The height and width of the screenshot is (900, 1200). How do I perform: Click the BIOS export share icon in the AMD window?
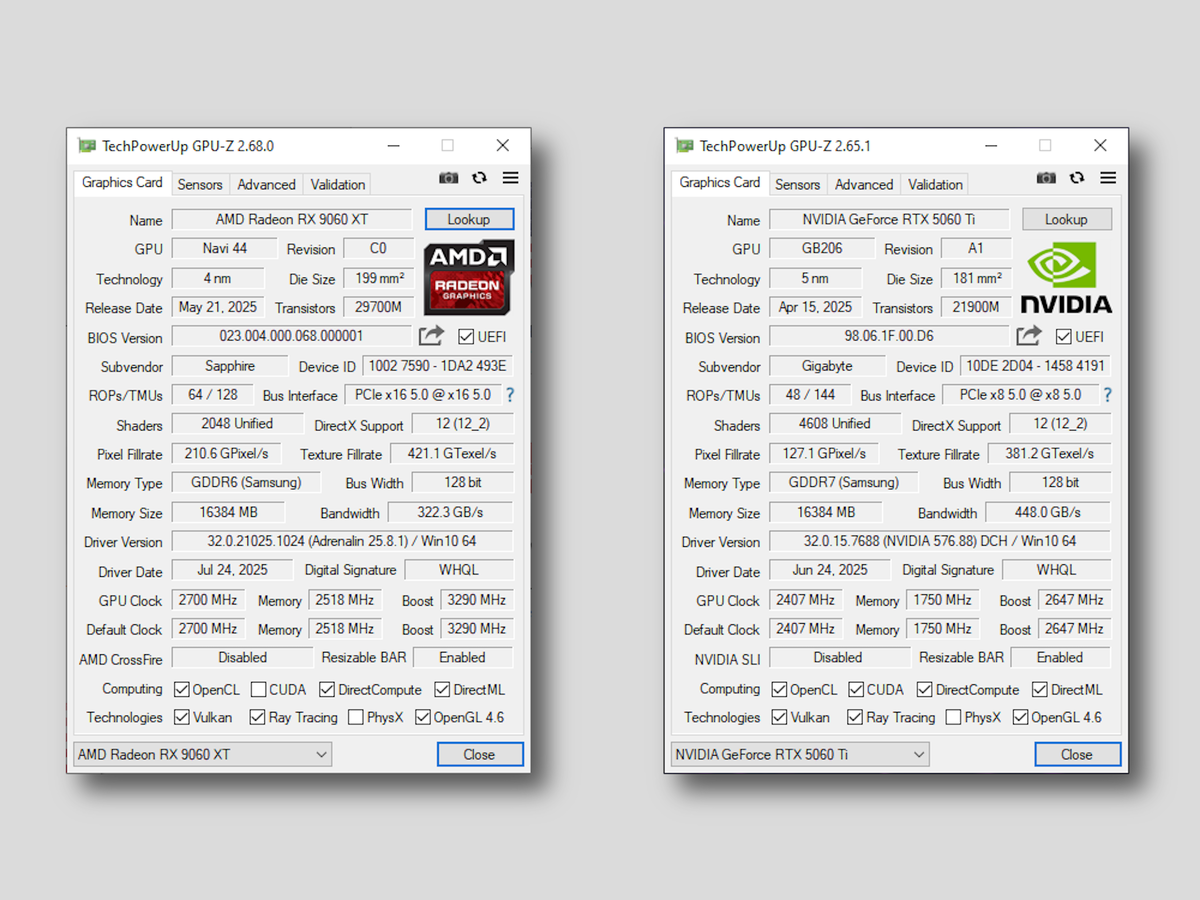click(431, 336)
